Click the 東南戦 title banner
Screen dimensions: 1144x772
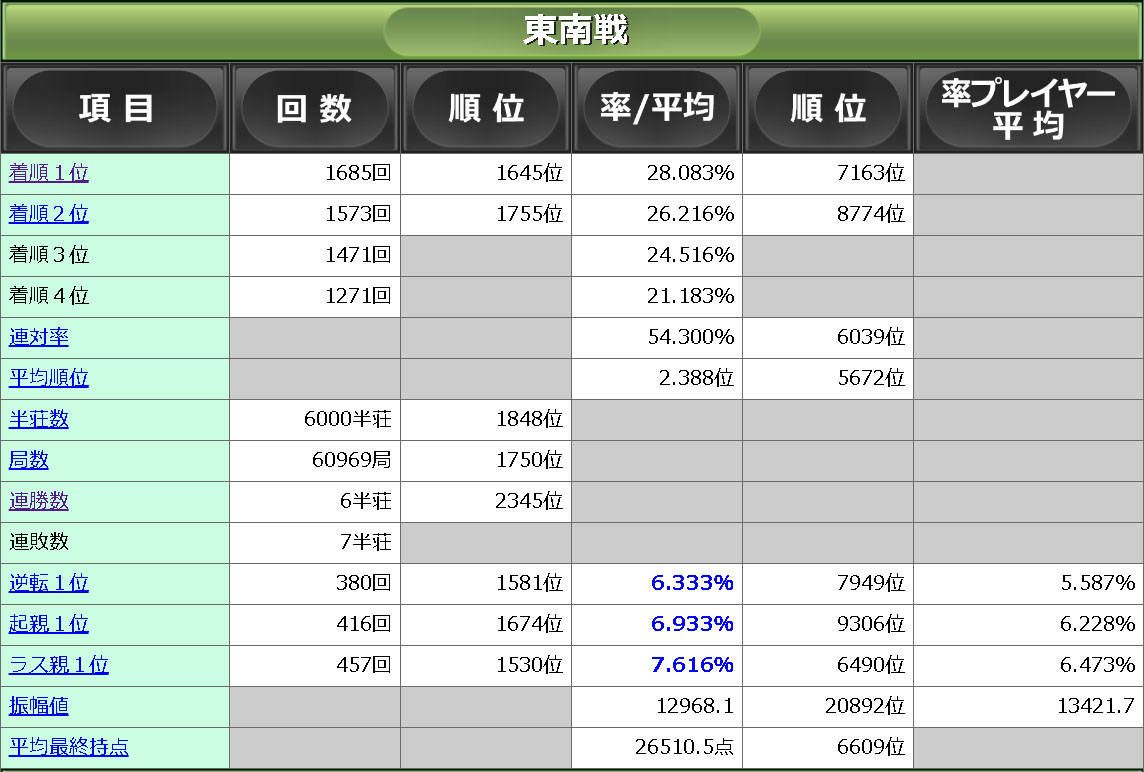tap(571, 30)
